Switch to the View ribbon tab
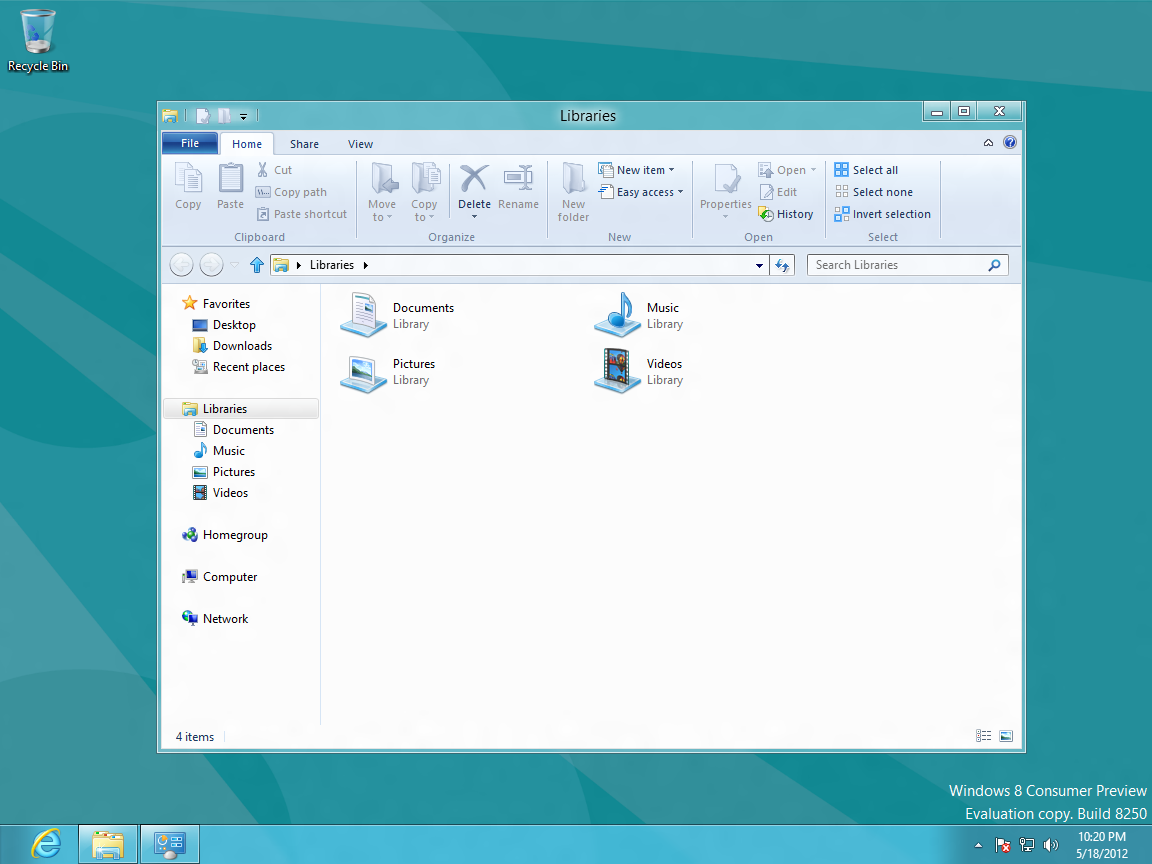The width and height of the screenshot is (1152, 864). point(360,144)
